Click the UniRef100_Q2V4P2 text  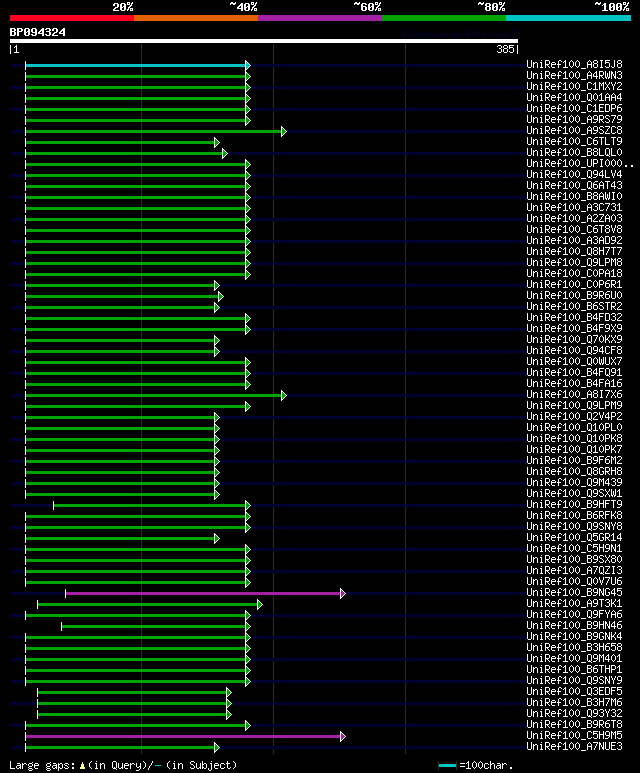(x=574, y=417)
